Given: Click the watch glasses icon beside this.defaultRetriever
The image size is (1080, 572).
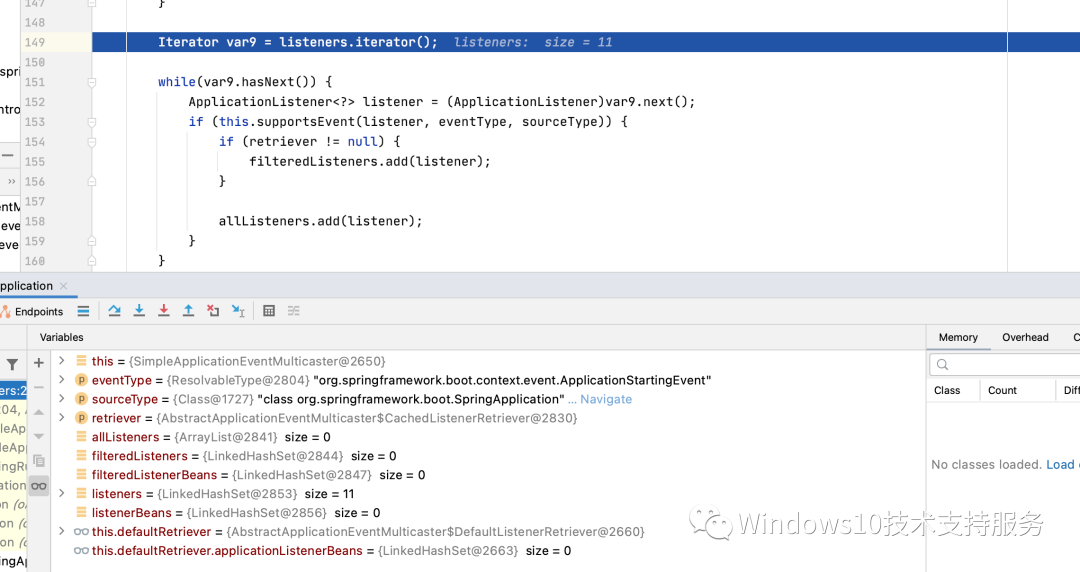Looking at the screenshot, I should [81, 531].
